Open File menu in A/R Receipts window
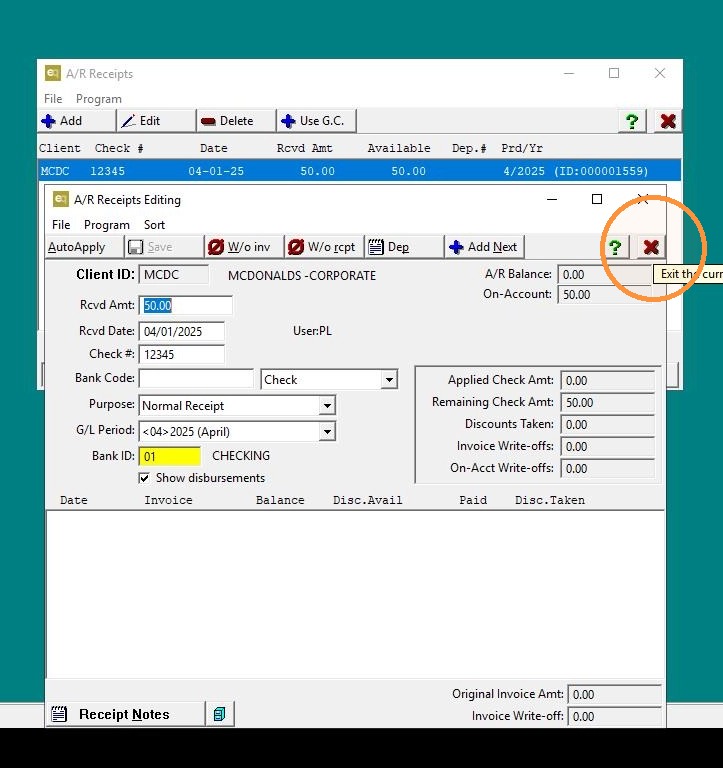The height and width of the screenshot is (768, 723). pos(53,99)
